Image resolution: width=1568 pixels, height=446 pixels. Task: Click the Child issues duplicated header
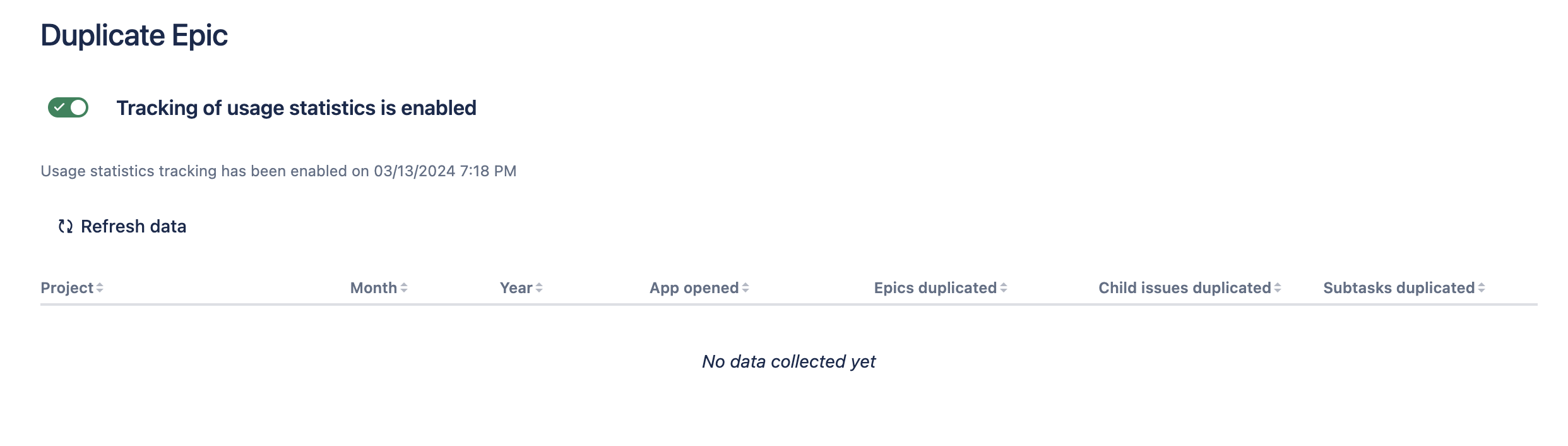[x=1184, y=288]
